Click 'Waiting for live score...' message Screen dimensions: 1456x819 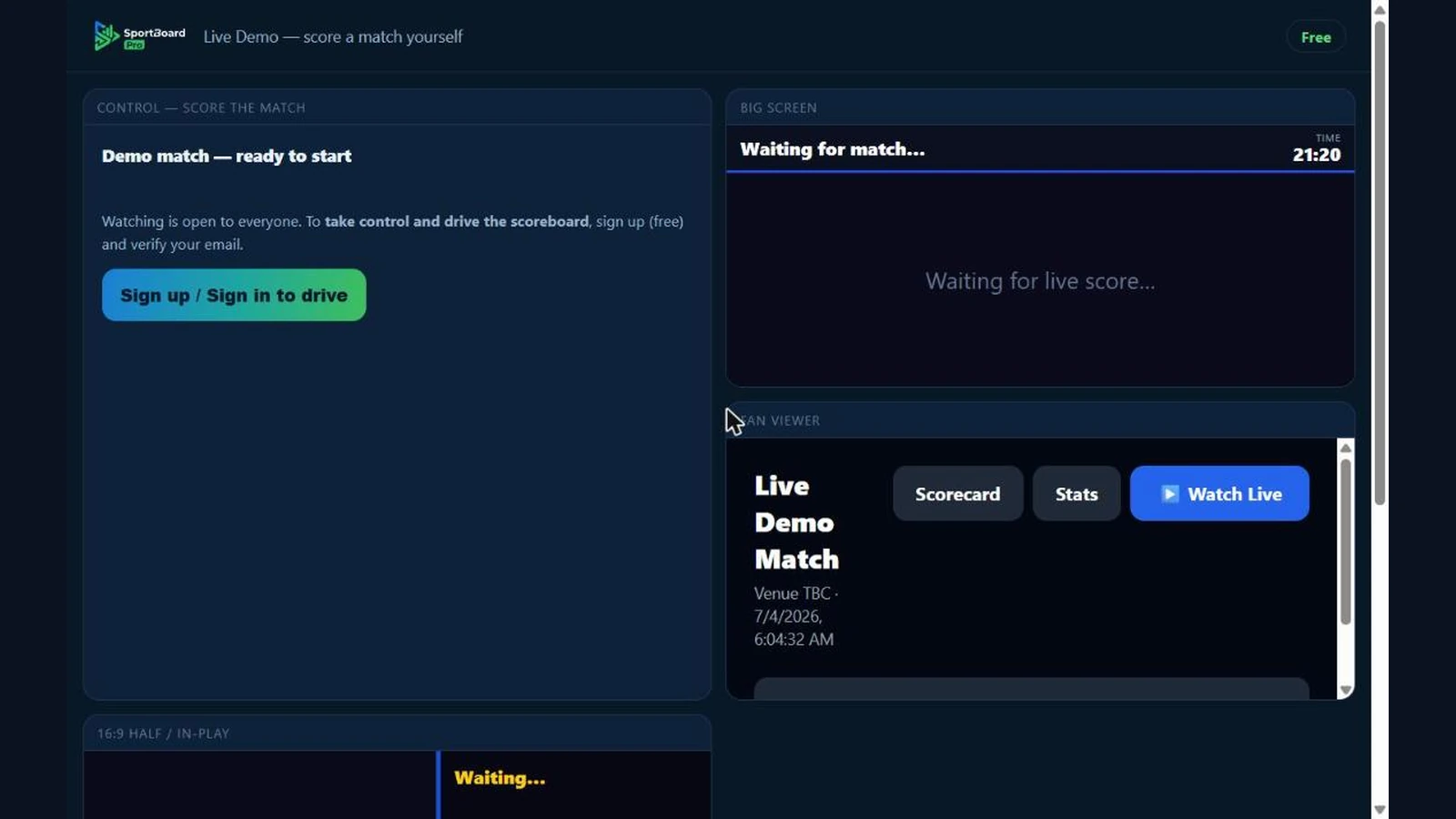[1040, 281]
